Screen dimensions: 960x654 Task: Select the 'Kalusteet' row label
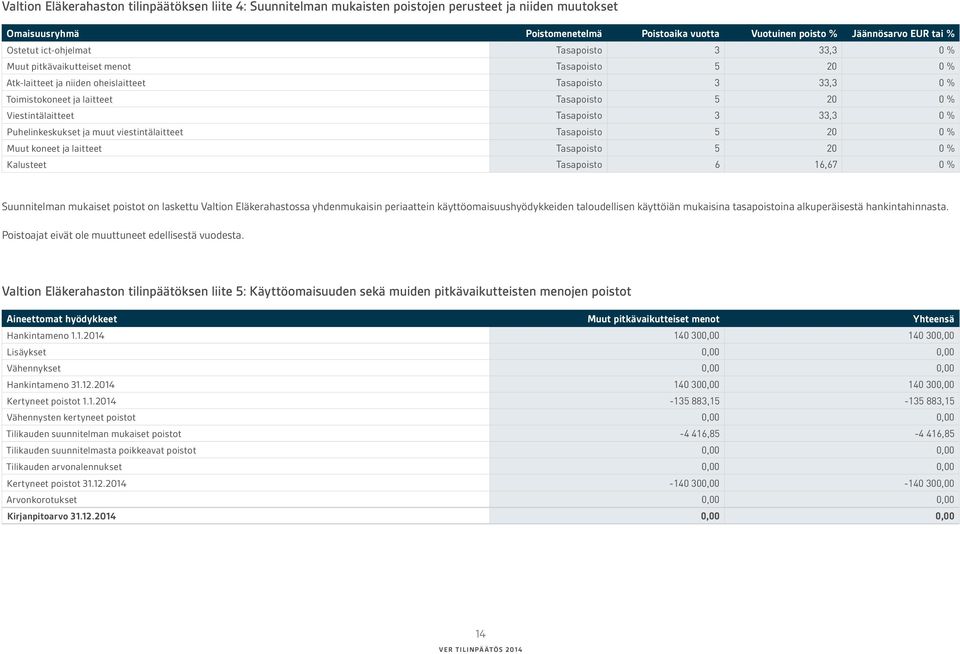pyautogui.click(x=26, y=165)
